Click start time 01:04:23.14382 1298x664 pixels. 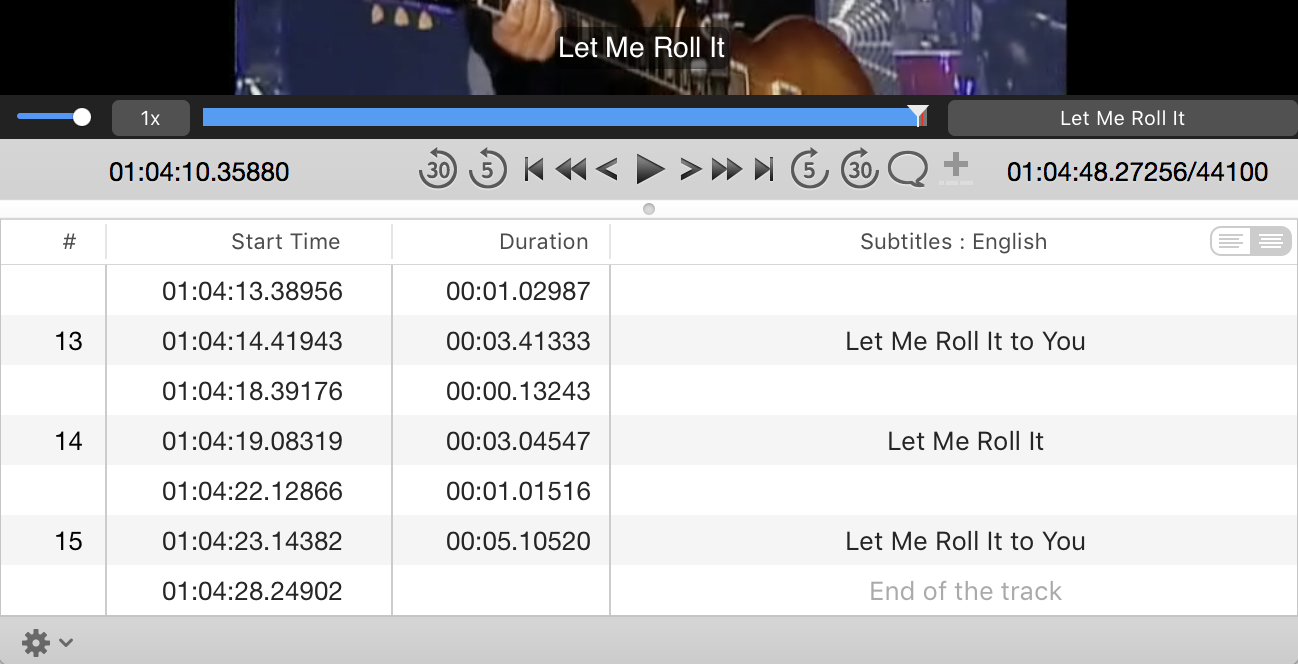coord(252,541)
